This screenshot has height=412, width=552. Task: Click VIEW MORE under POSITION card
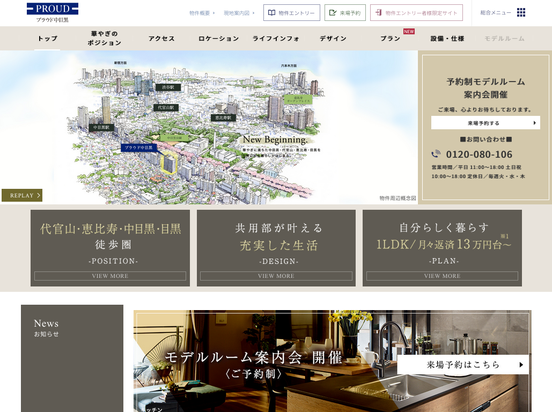point(110,276)
